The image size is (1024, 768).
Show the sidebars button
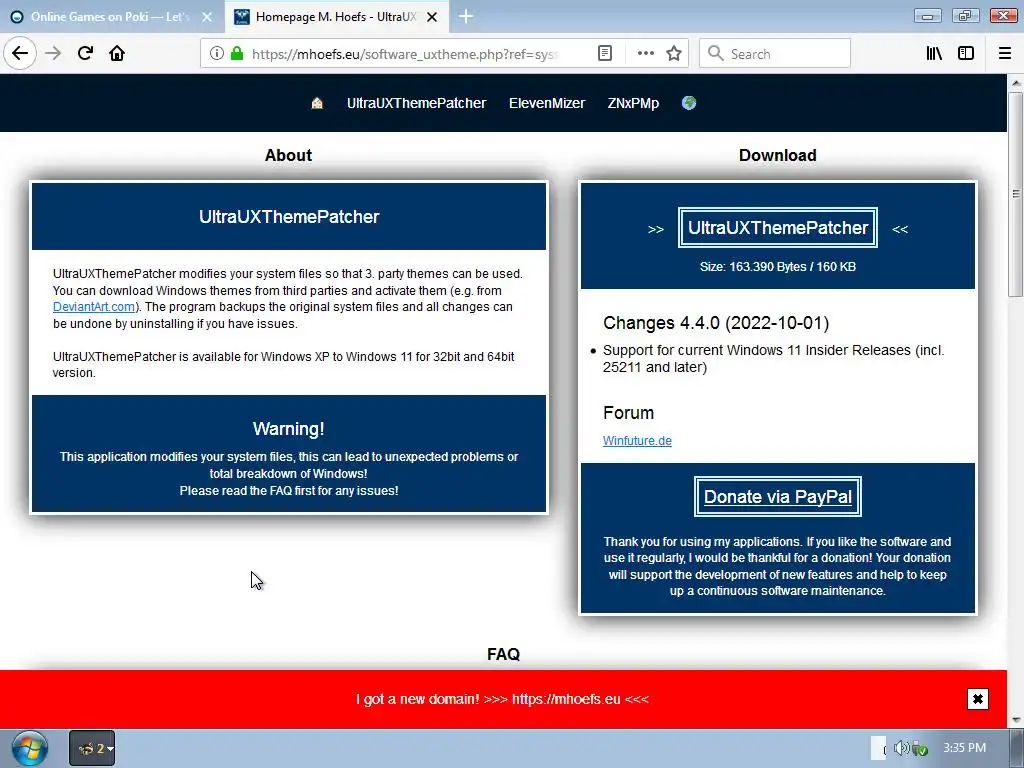coord(966,54)
